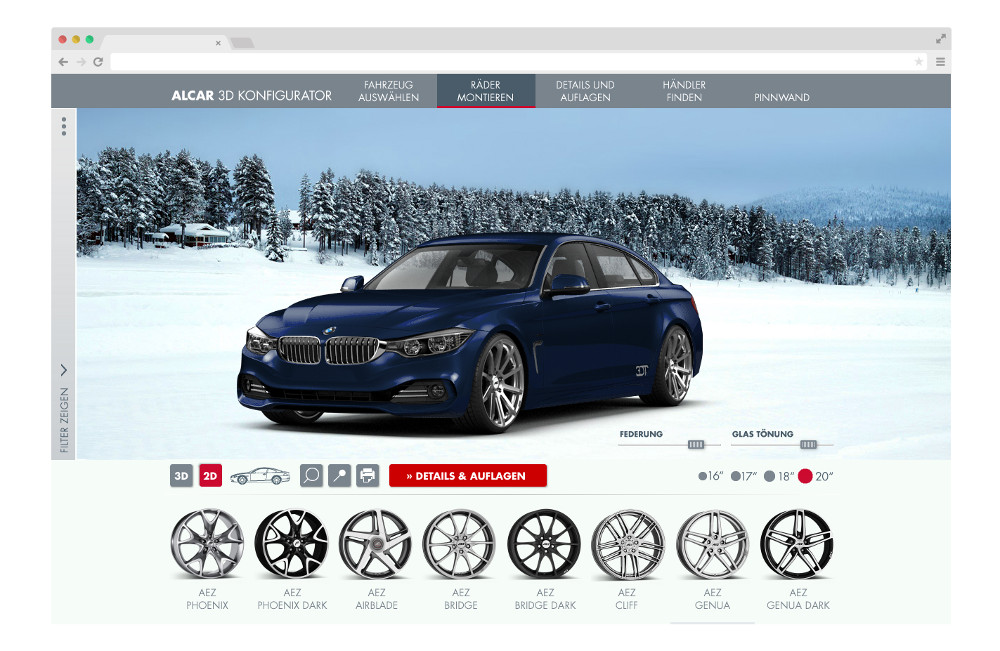
Task: Select the AEZ Genua wheel
Action: (x=712, y=559)
